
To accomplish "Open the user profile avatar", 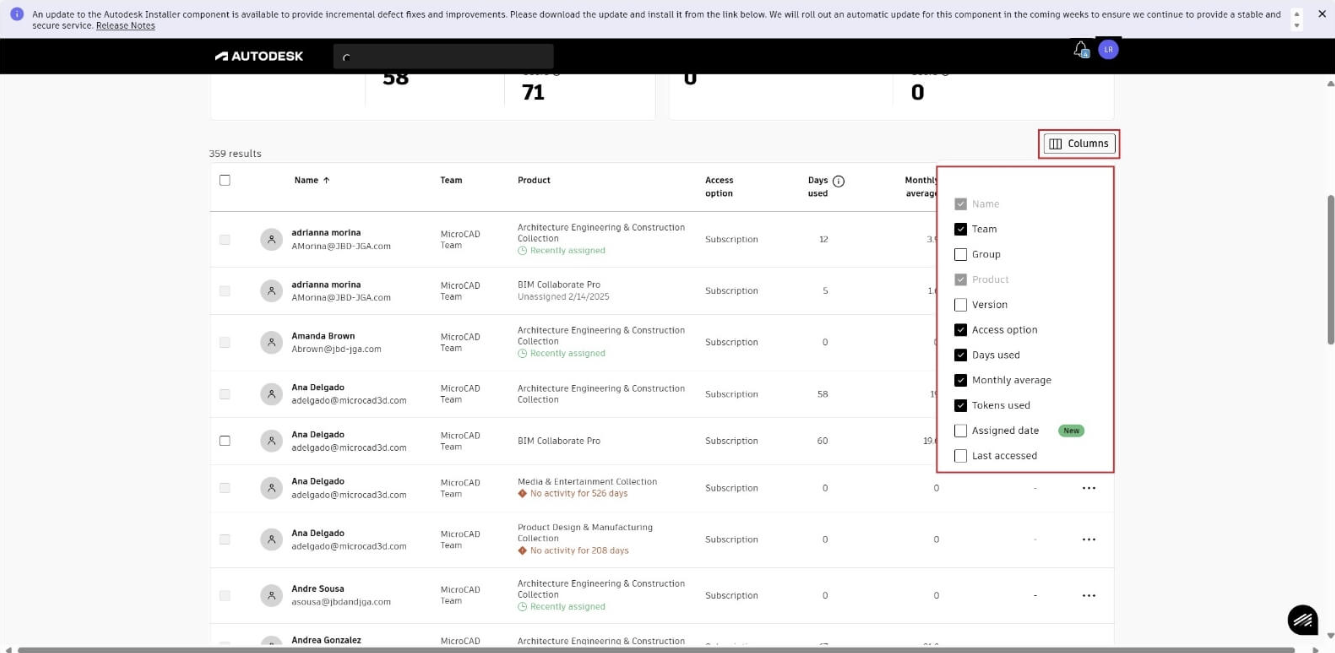I will point(1108,49).
